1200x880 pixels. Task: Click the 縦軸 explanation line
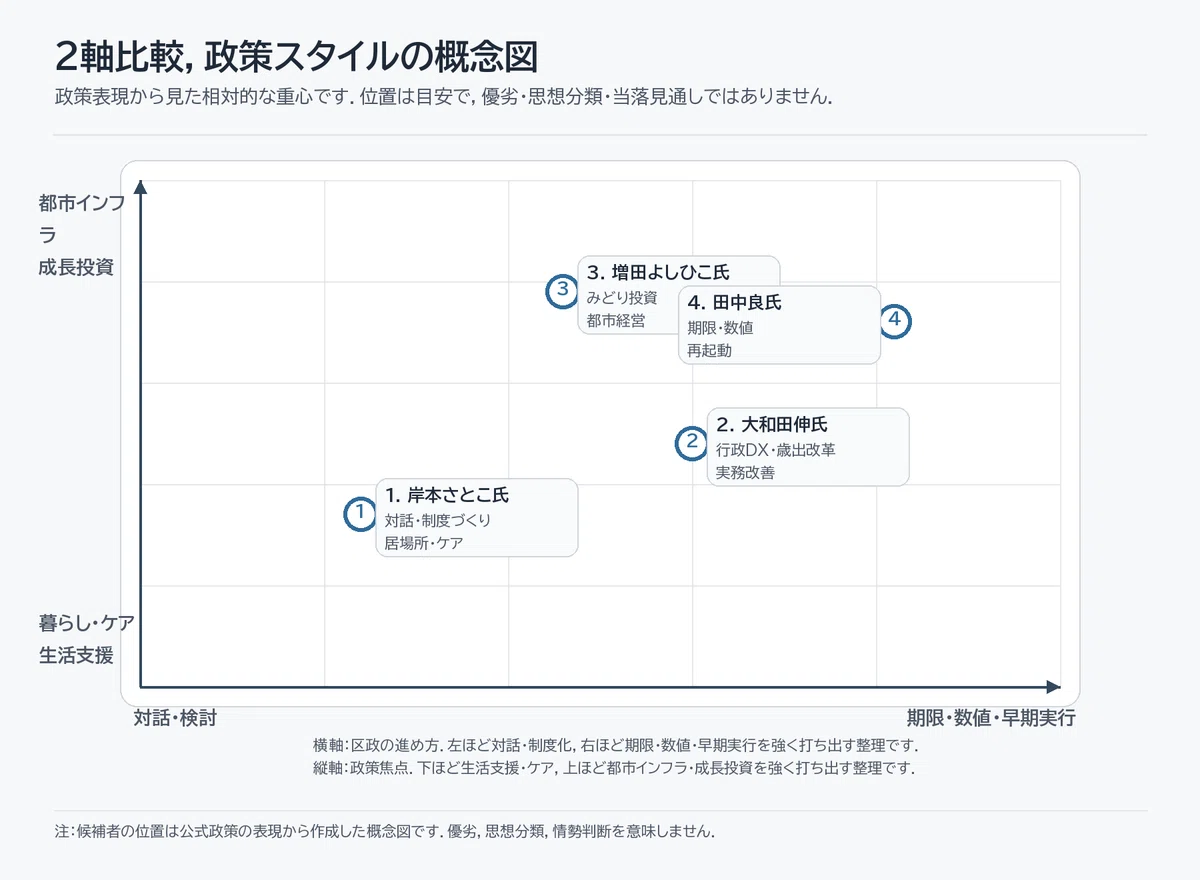tap(614, 768)
